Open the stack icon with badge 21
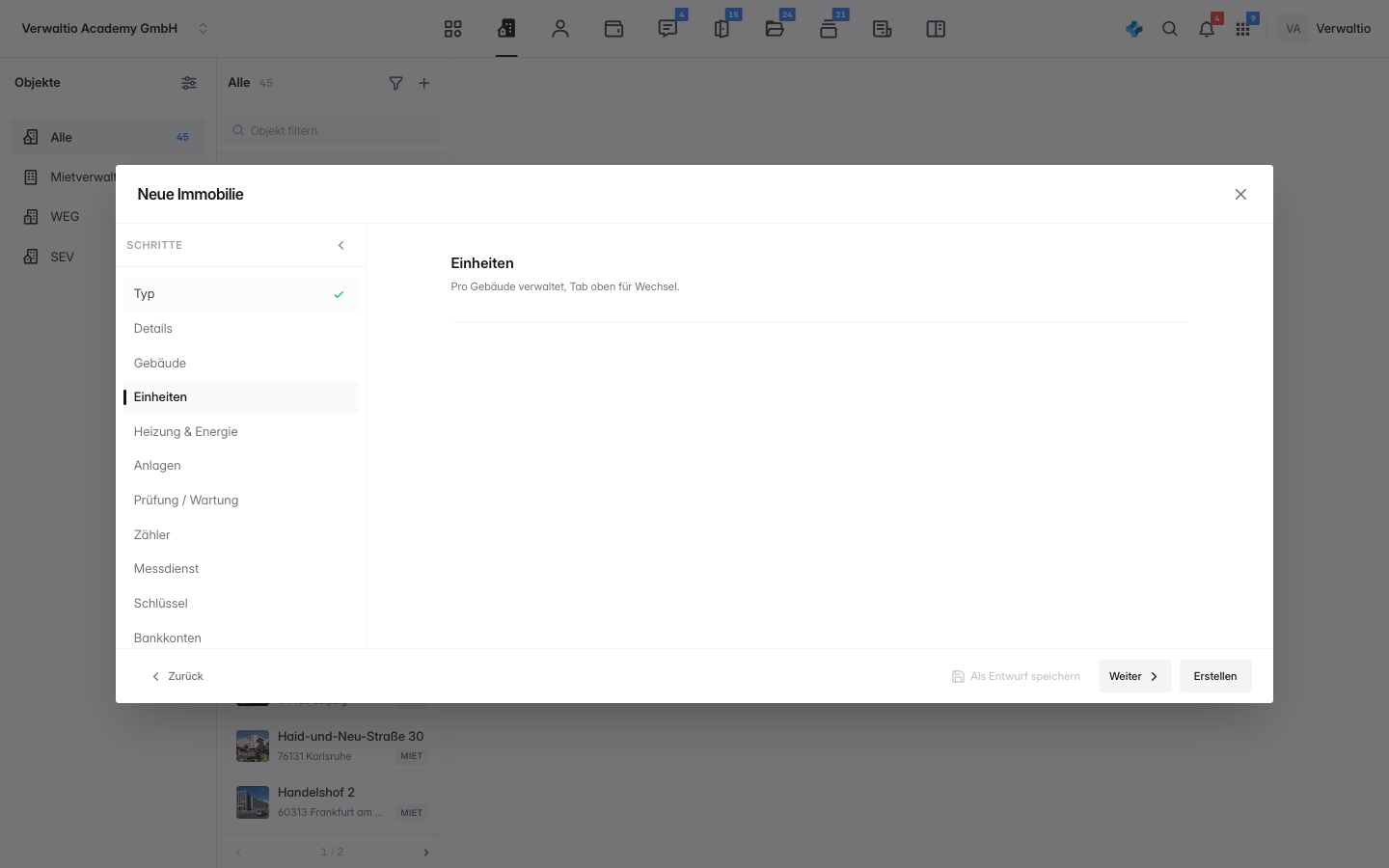Image resolution: width=1389 pixels, height=868 pixels. click(x=829, y=29)
